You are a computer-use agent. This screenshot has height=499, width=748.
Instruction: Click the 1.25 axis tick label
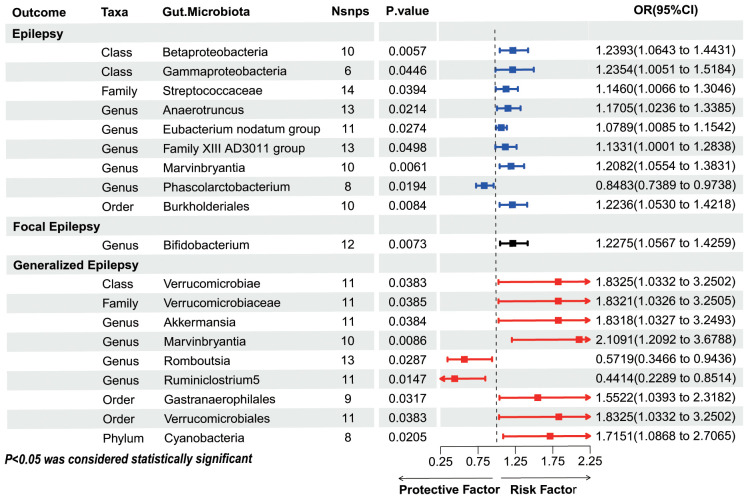[515, 461]
